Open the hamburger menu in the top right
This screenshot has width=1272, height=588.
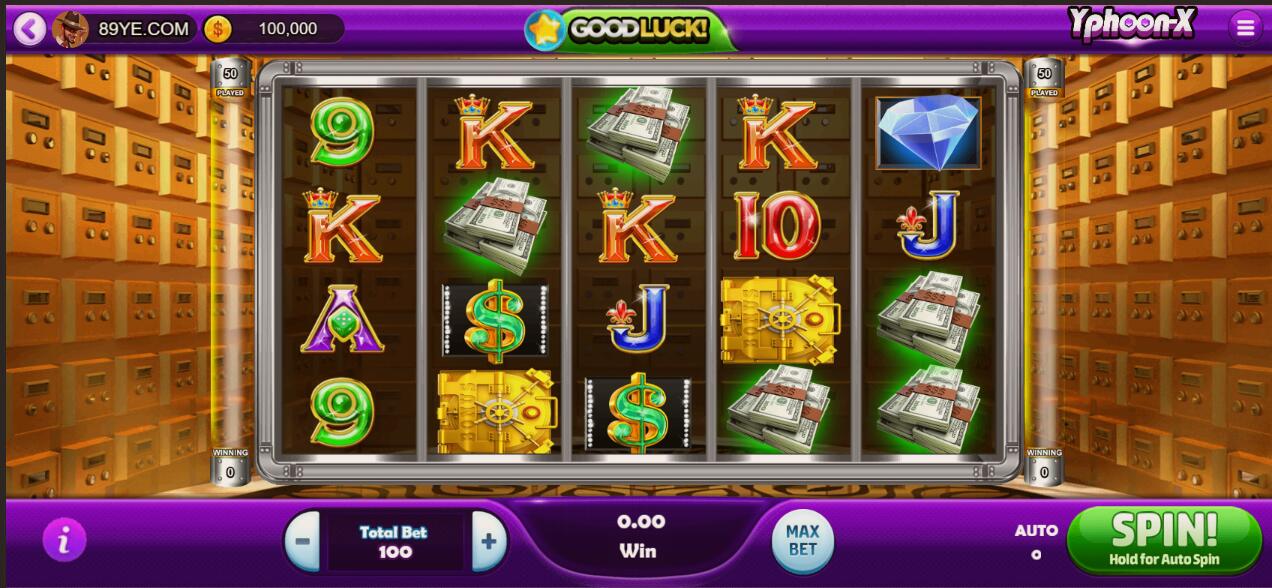1245,28
